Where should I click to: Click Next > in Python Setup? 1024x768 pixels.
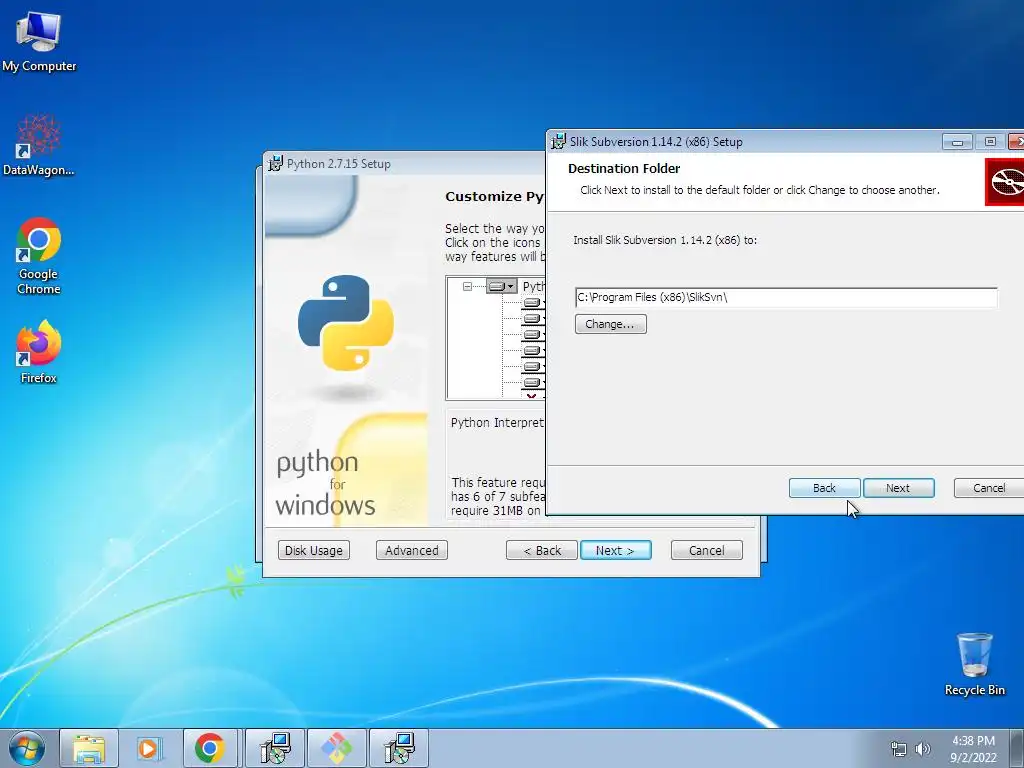615,551
